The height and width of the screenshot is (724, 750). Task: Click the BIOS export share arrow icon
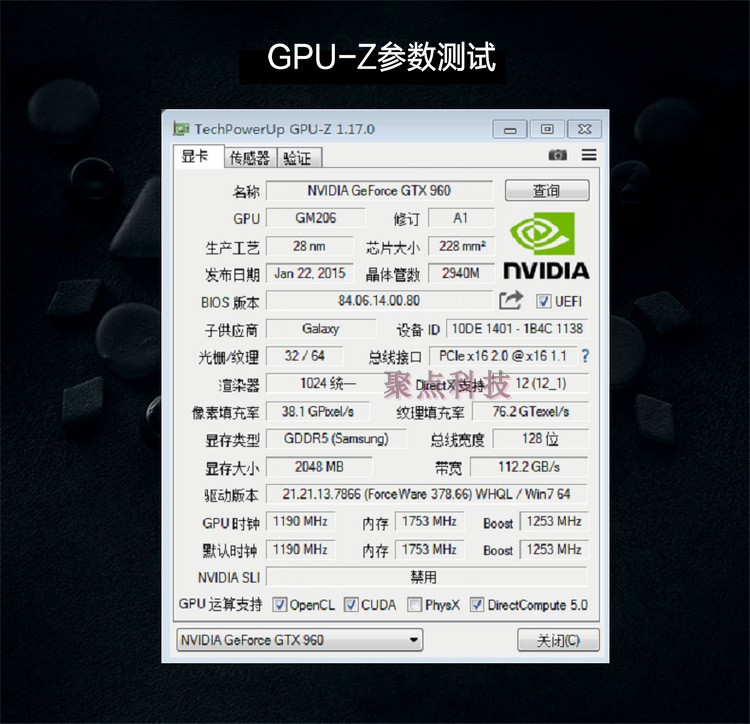(x=511, y=300)
